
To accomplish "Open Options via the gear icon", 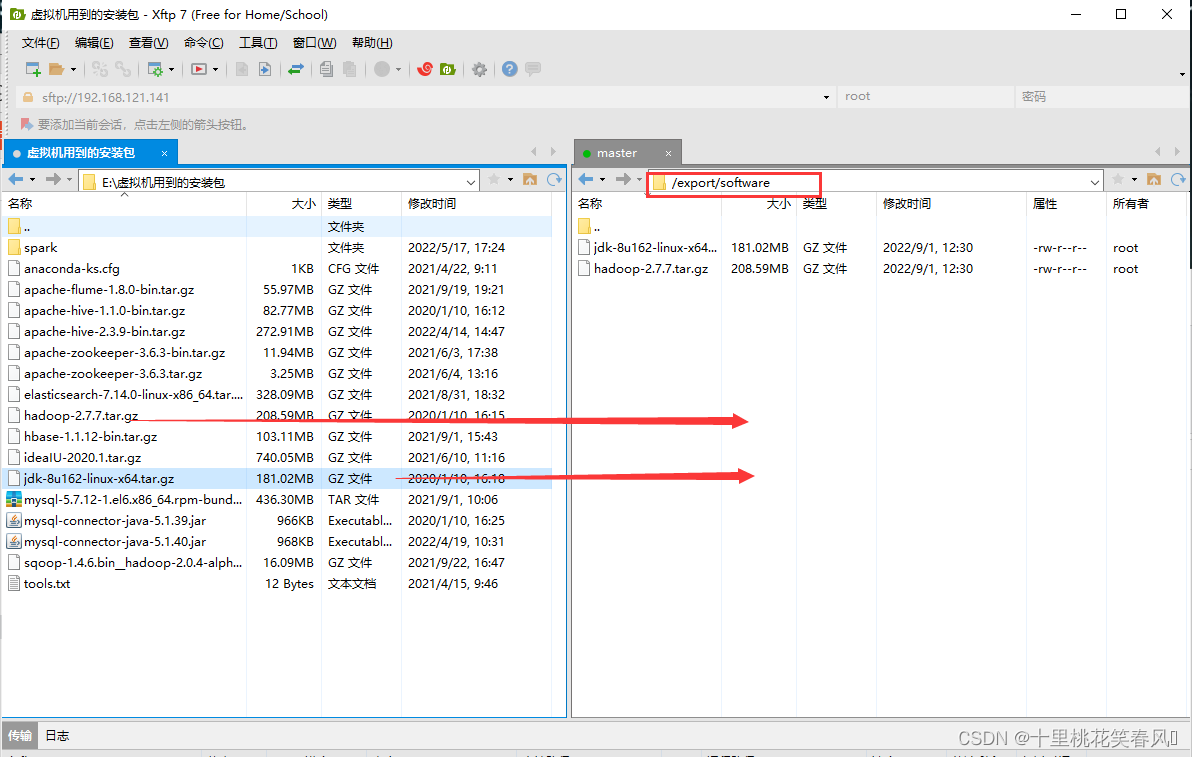I will (x=479, y=69).
